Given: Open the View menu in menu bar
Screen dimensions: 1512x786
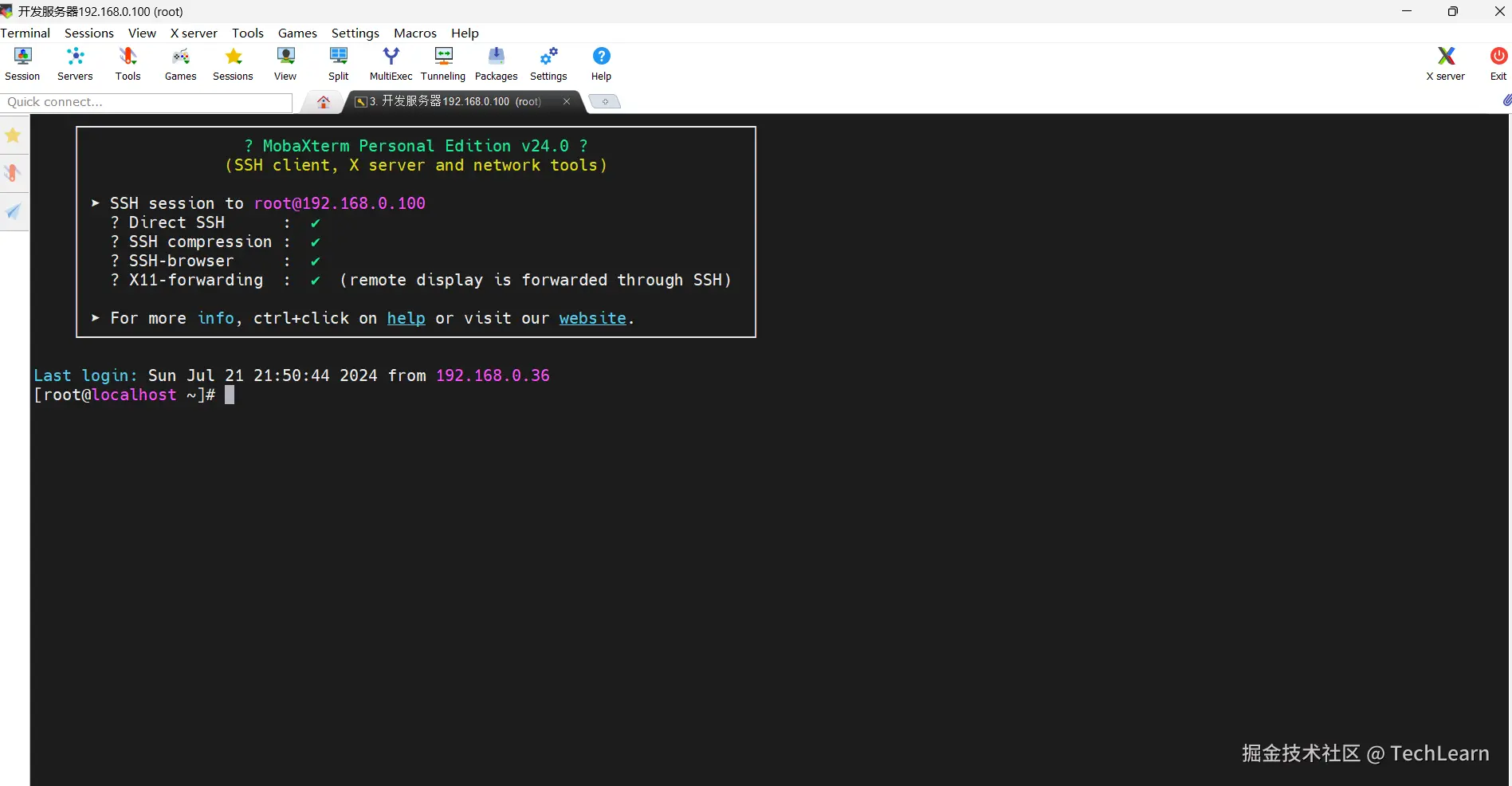Looking at the screenshot, I should click(x=142, y=33).
